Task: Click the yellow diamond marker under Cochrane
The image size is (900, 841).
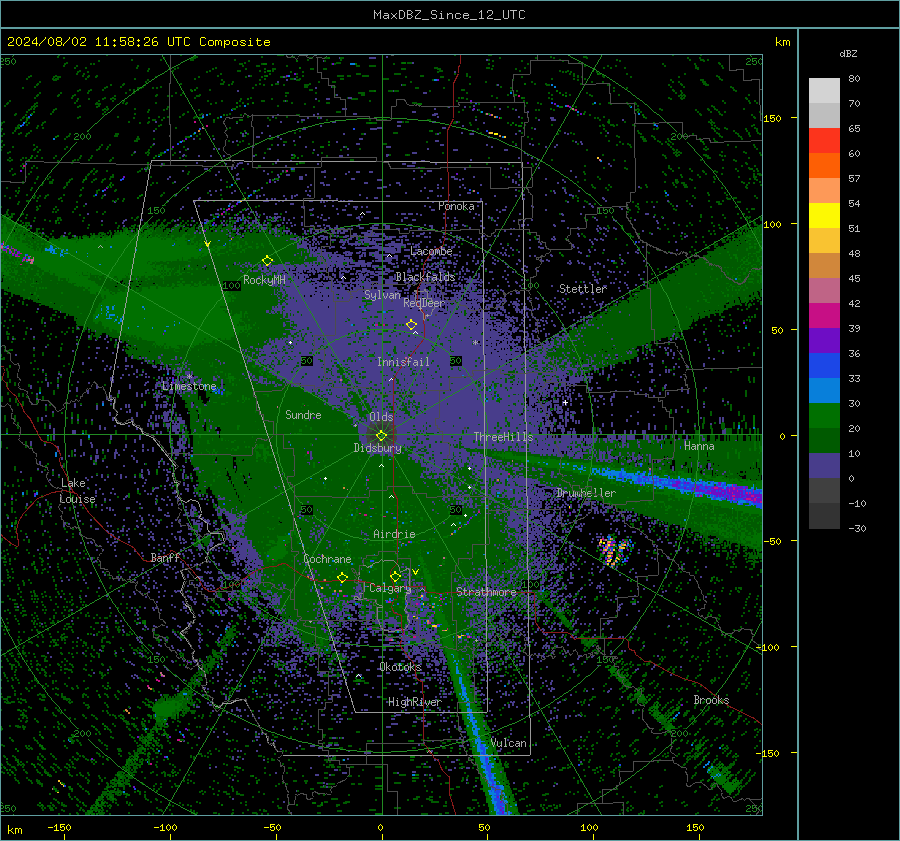Action: click(x=342, y=577)
